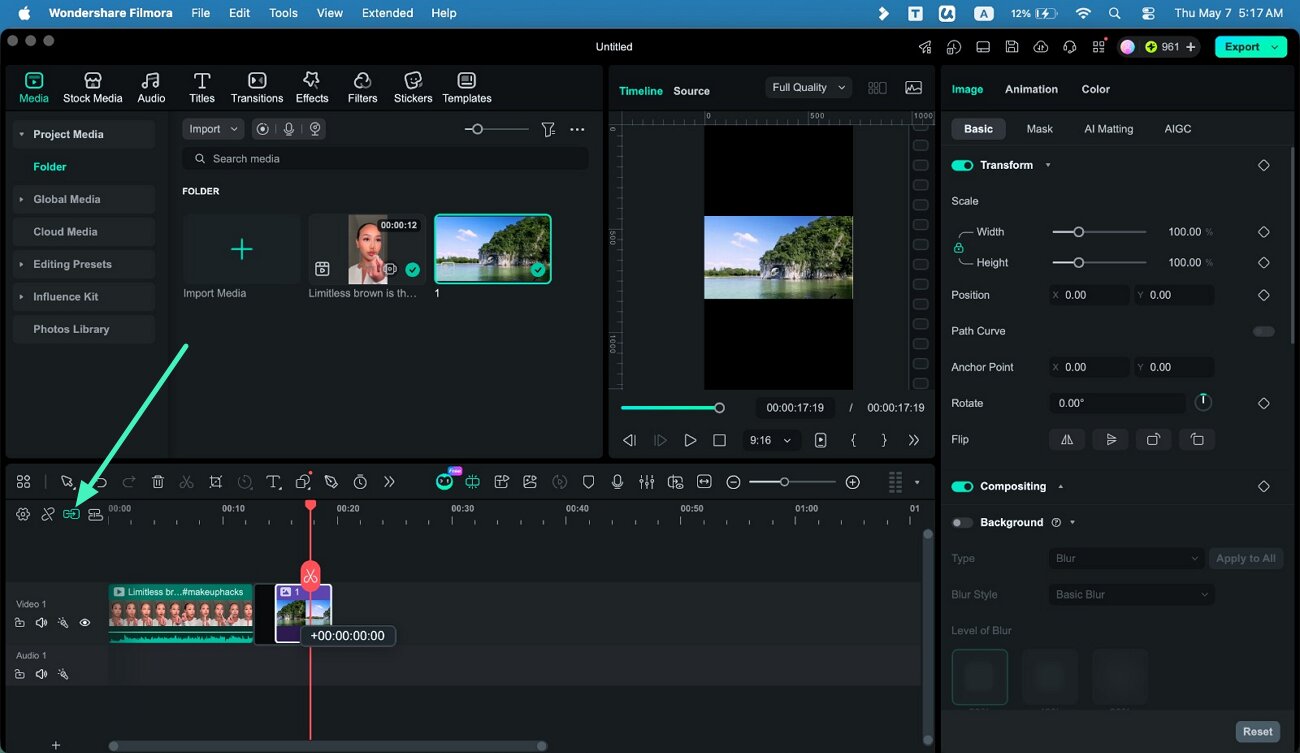This screenshot has height=753, width=1300.
Task: Hide the Video 1 track with the eye icon
Action: pyautogui.click(x=85, y=623)
